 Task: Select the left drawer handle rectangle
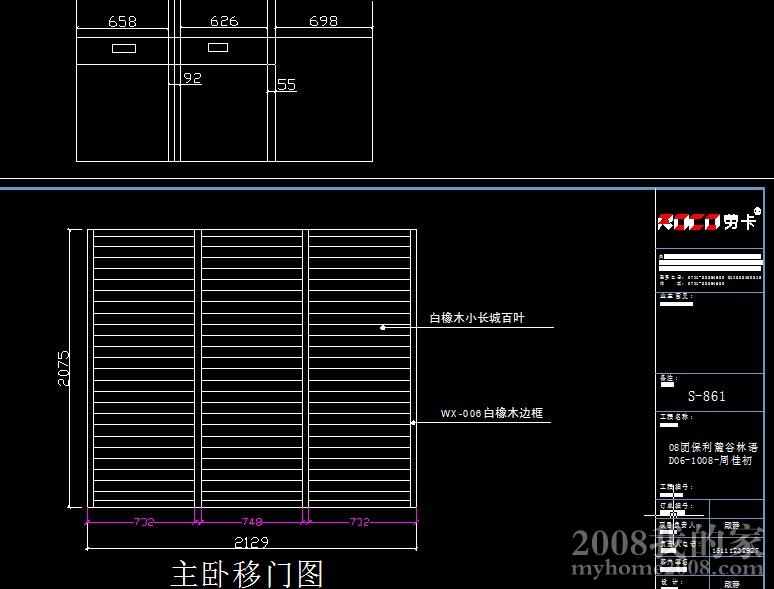point(124,48)
